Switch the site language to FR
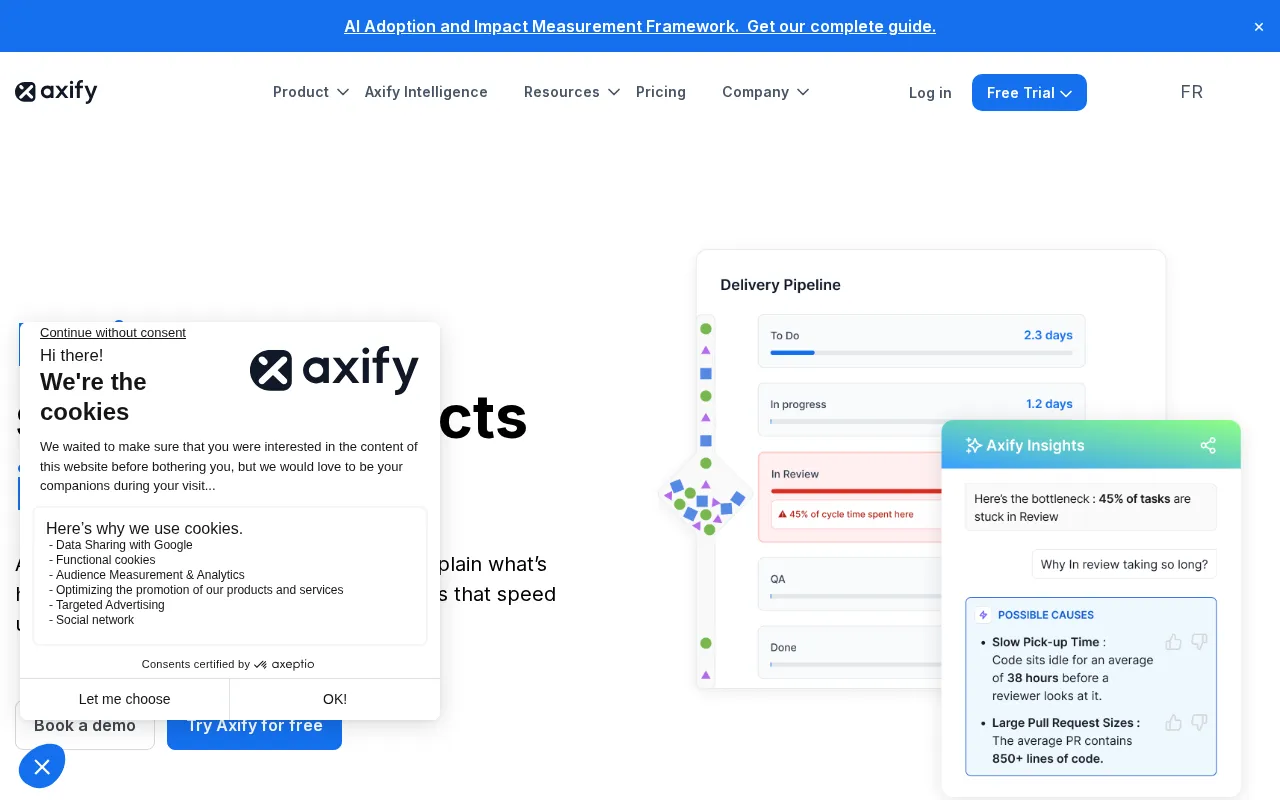 [x=1192, y=92]
